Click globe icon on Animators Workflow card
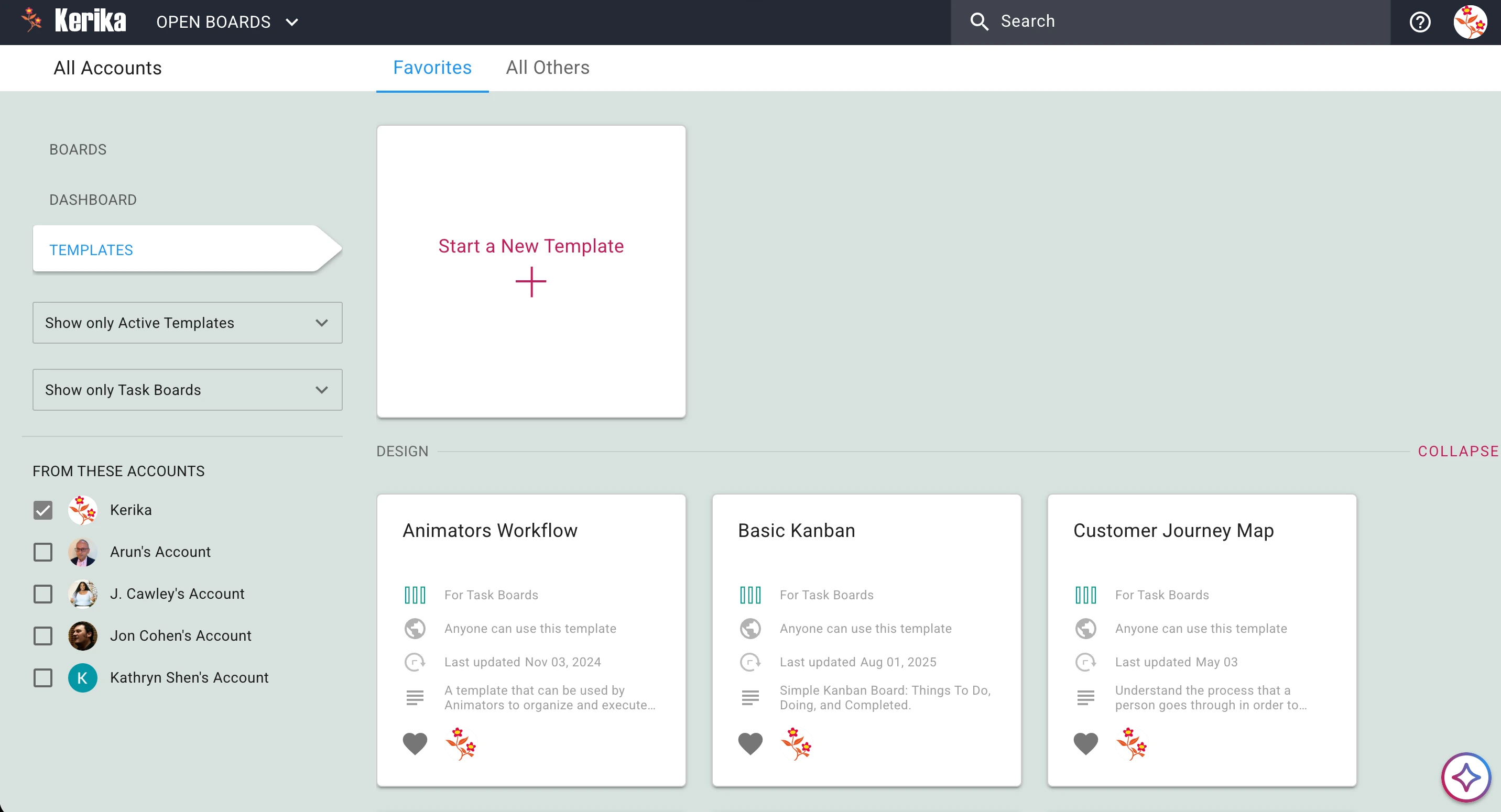The width and height of the screenshot is (1501, 812). pyautogui.click(x=415, y=629)
